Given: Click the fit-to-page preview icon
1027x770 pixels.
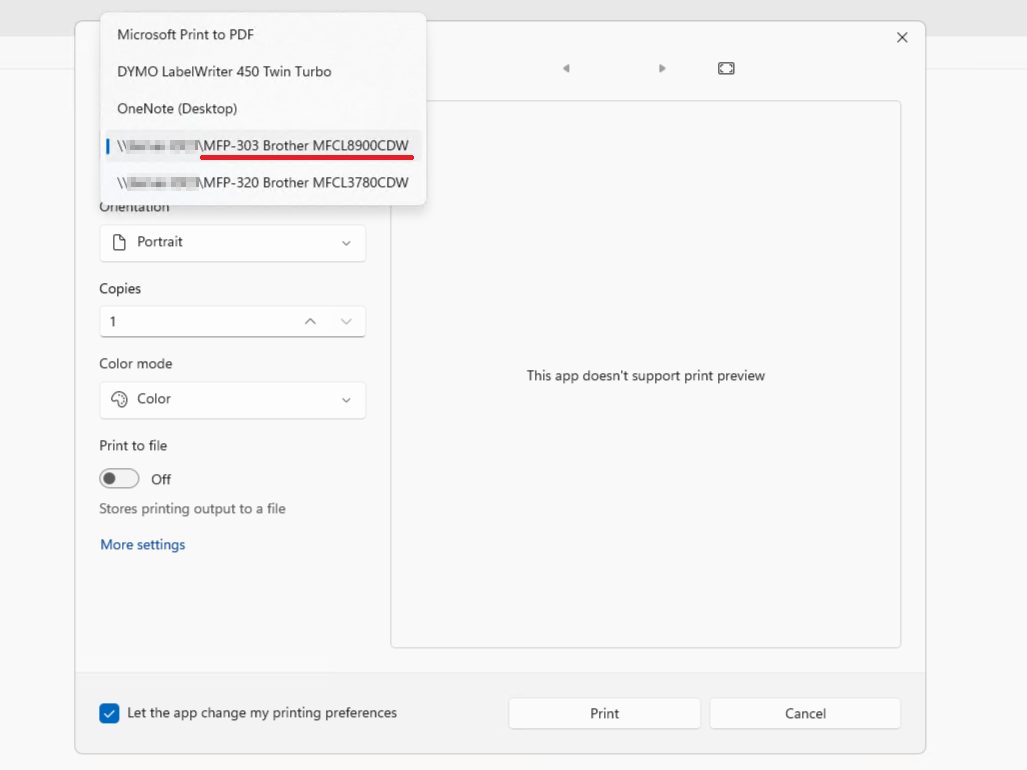Looking at the screenshot, I should [x=726, y=68].
